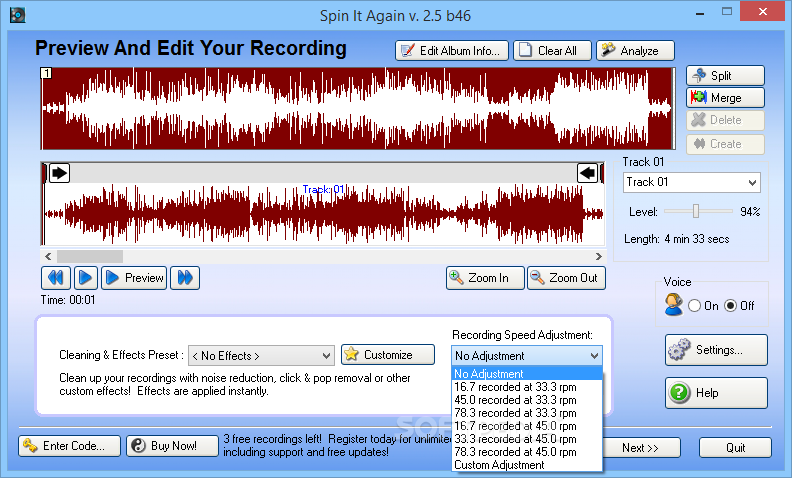Expand the Cleaning & Effects Preset dropdown
792x478 pixels.
coord(261,356)
